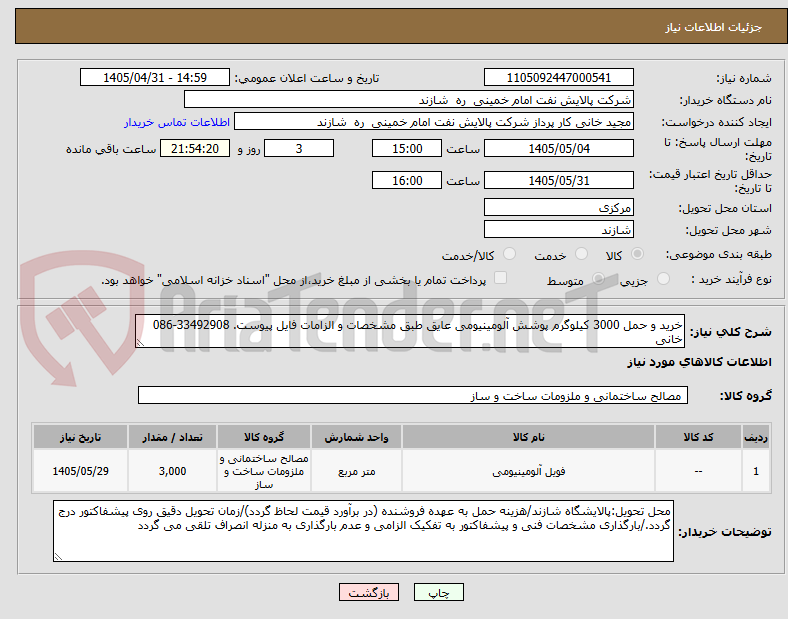
Task: Toggle the اسناد خزانه اسلامی payment checkbox
Action: pyautogui.click(x=500, y=278)
